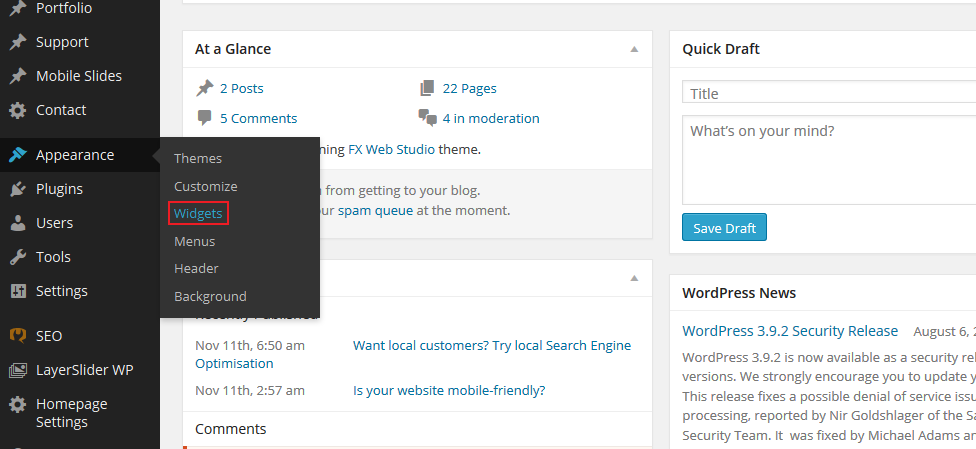Viewport: 976px width, 449px height.
Task: Open the 22 Pages link
Action: pos(469,88)
